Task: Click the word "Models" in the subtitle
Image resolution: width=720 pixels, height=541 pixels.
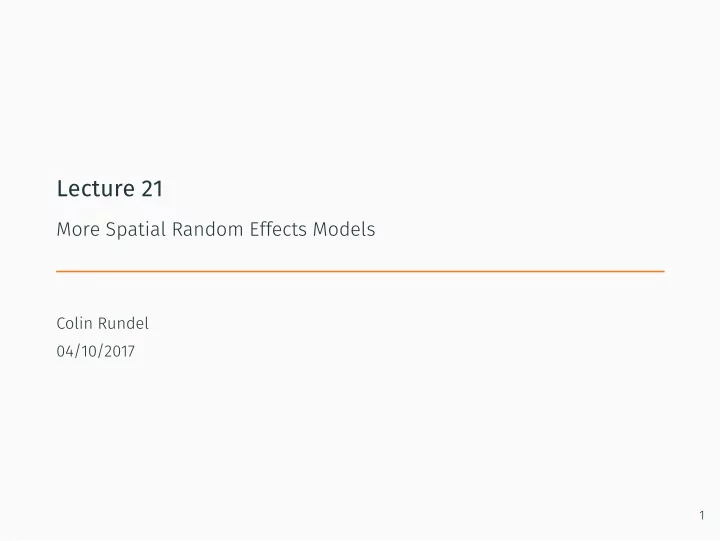Action: pos(344,229)
